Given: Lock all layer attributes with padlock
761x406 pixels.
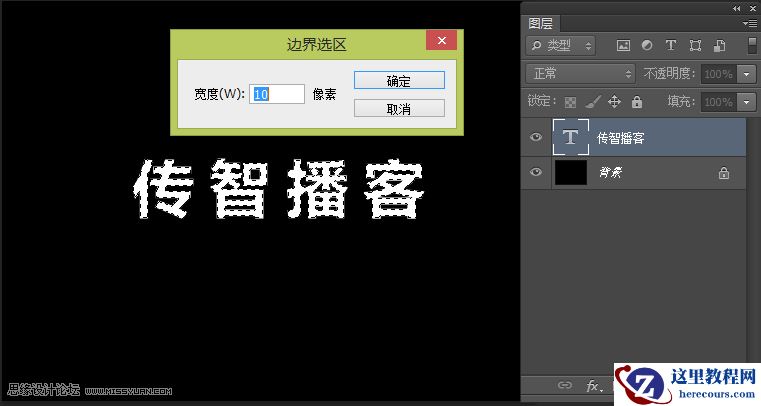Looking at the screenshot, I should tap(637, 101).
